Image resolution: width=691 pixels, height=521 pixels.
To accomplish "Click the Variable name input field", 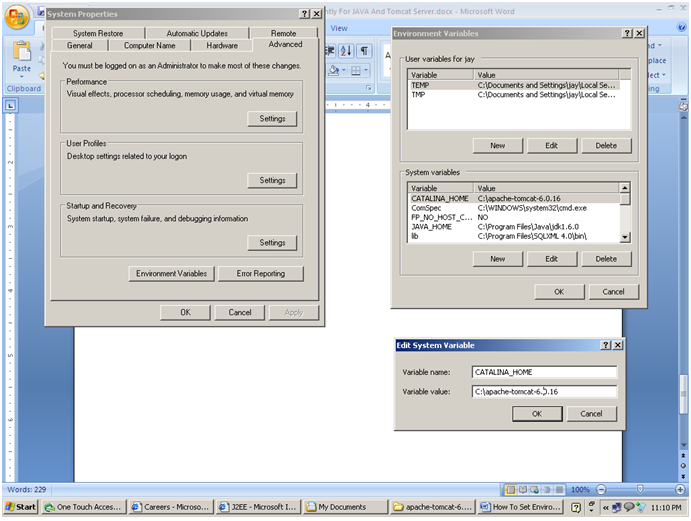I will click(544, 372).
